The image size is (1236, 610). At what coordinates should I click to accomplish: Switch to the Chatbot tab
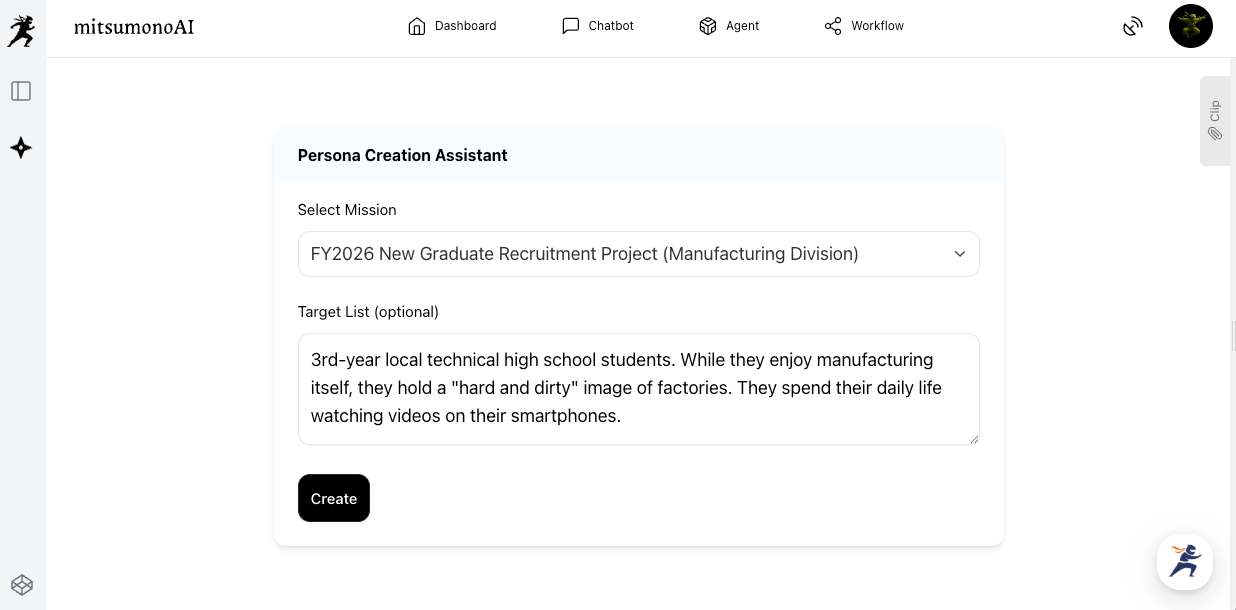click(x=598, y=26)
